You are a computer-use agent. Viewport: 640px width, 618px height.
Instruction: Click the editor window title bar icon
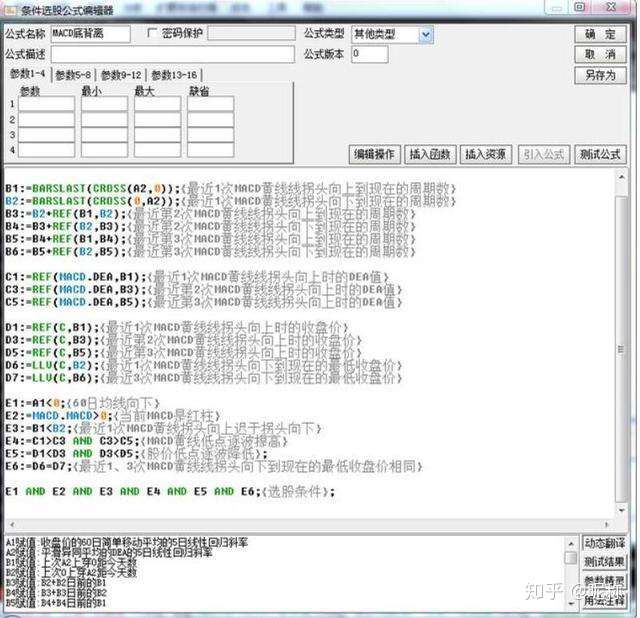point(11,10)
